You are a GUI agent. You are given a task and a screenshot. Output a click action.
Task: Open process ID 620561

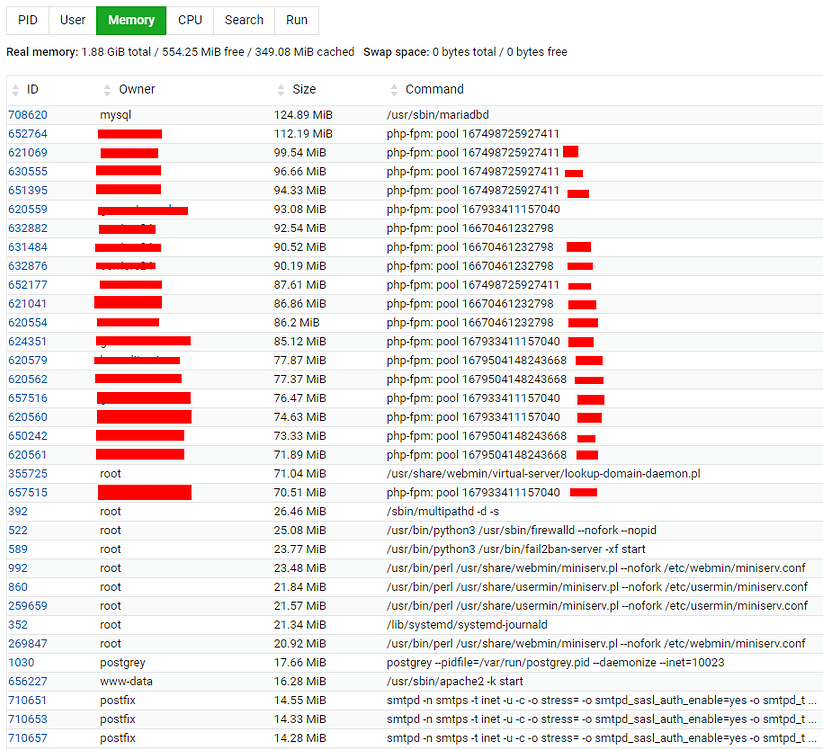(x=28, y=455)
